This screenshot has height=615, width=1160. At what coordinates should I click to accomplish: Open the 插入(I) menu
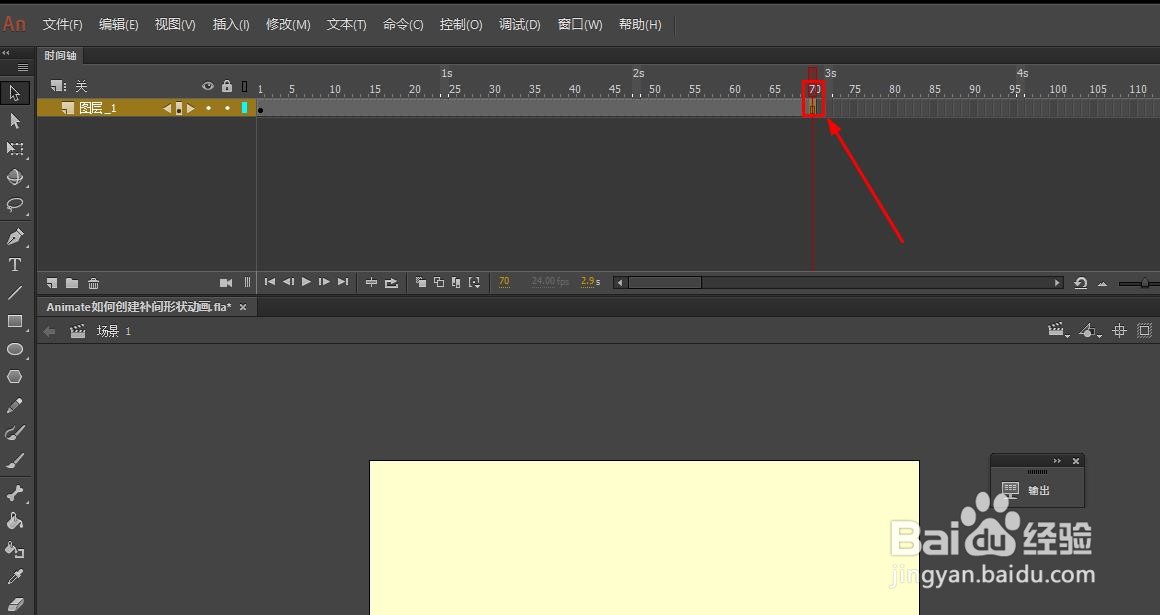pos(231,24)
